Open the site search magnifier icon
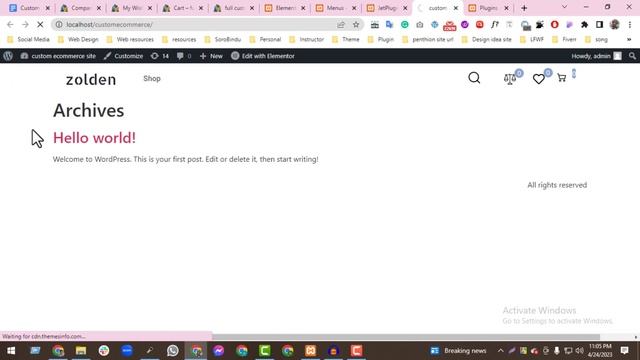This screenshot has height=360, width=640. pyautogui.click(x=474, y=78)
